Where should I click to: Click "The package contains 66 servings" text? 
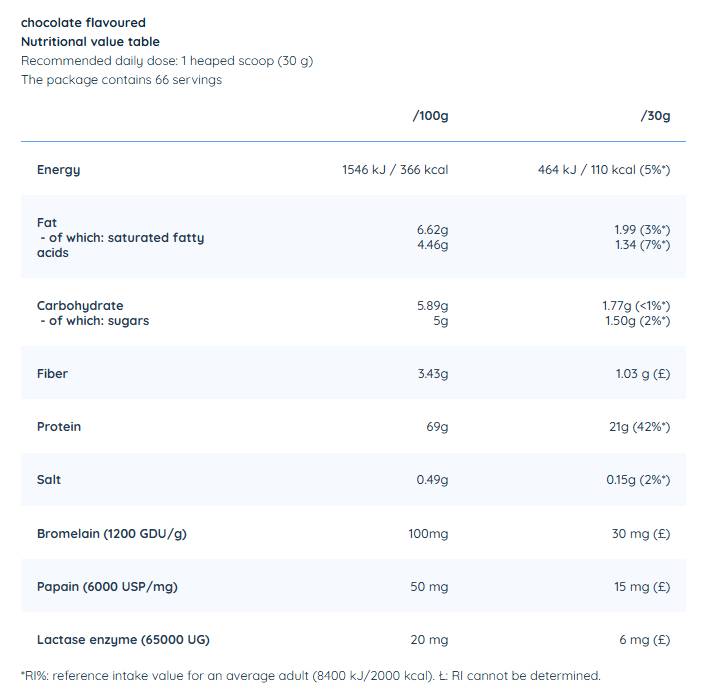(122, 80)
